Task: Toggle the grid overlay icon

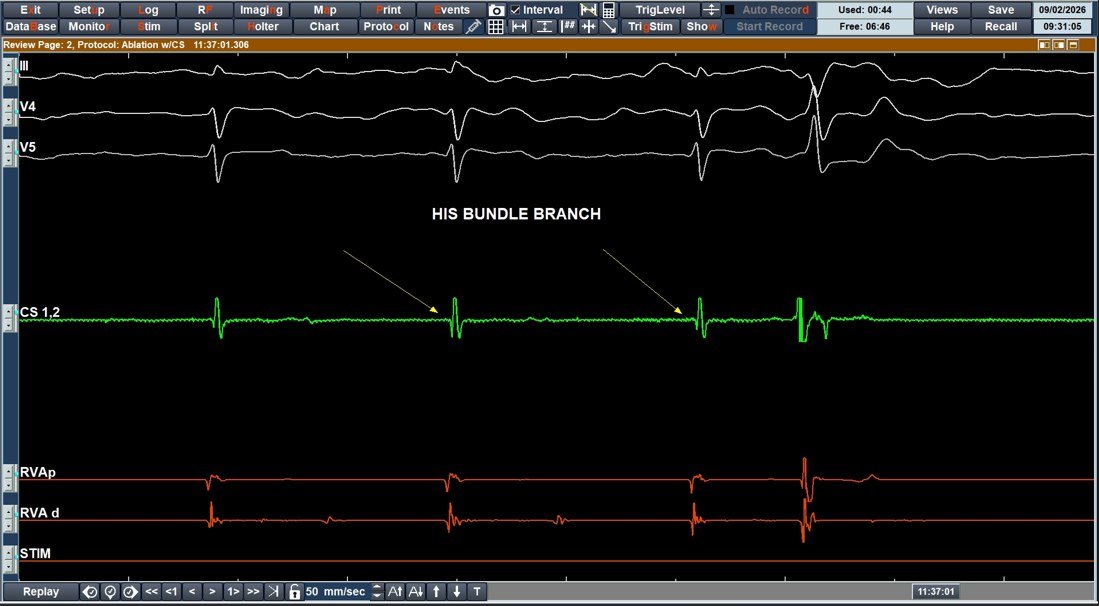Action: [496, 27]
